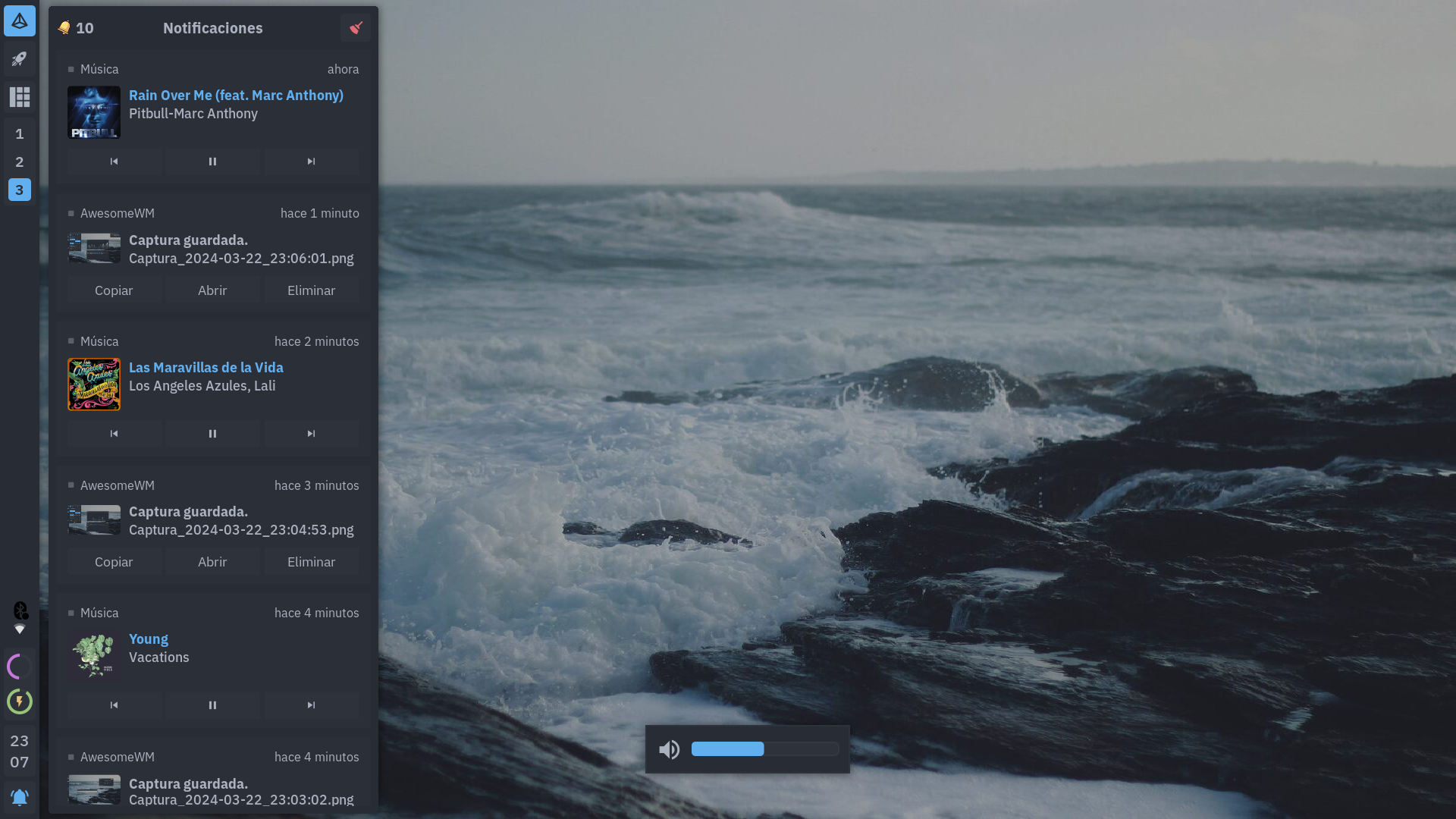Screen dimensions: 1456x819
Task: Adjust the volume slider bar
Action: (x=764, y=749)
